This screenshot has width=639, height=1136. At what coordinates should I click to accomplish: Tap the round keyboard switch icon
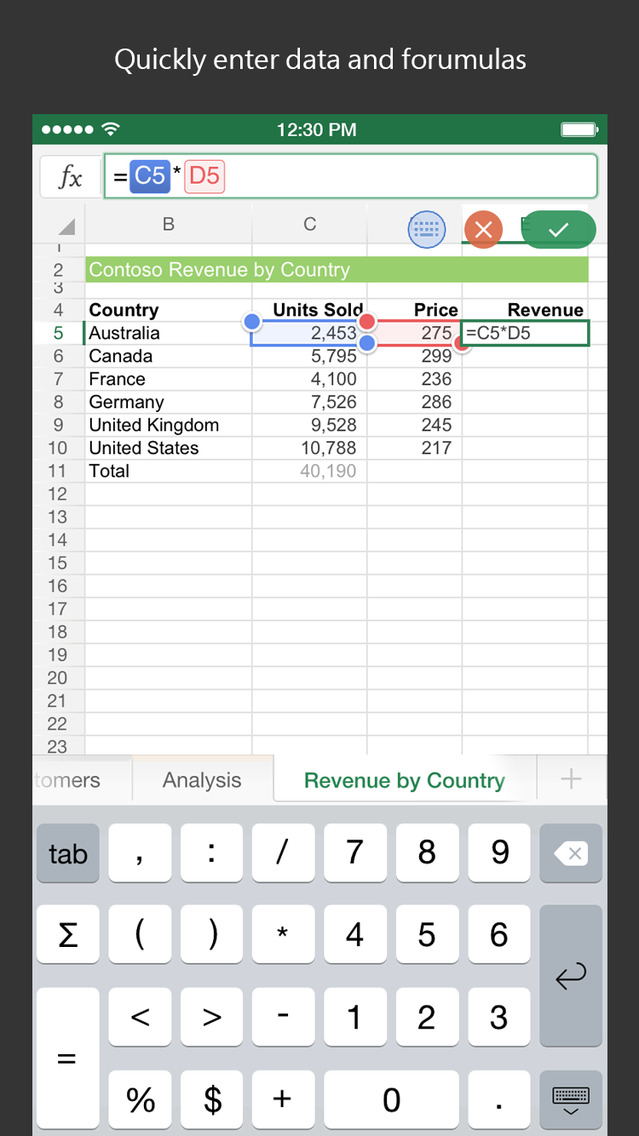(x=427, y=229)
